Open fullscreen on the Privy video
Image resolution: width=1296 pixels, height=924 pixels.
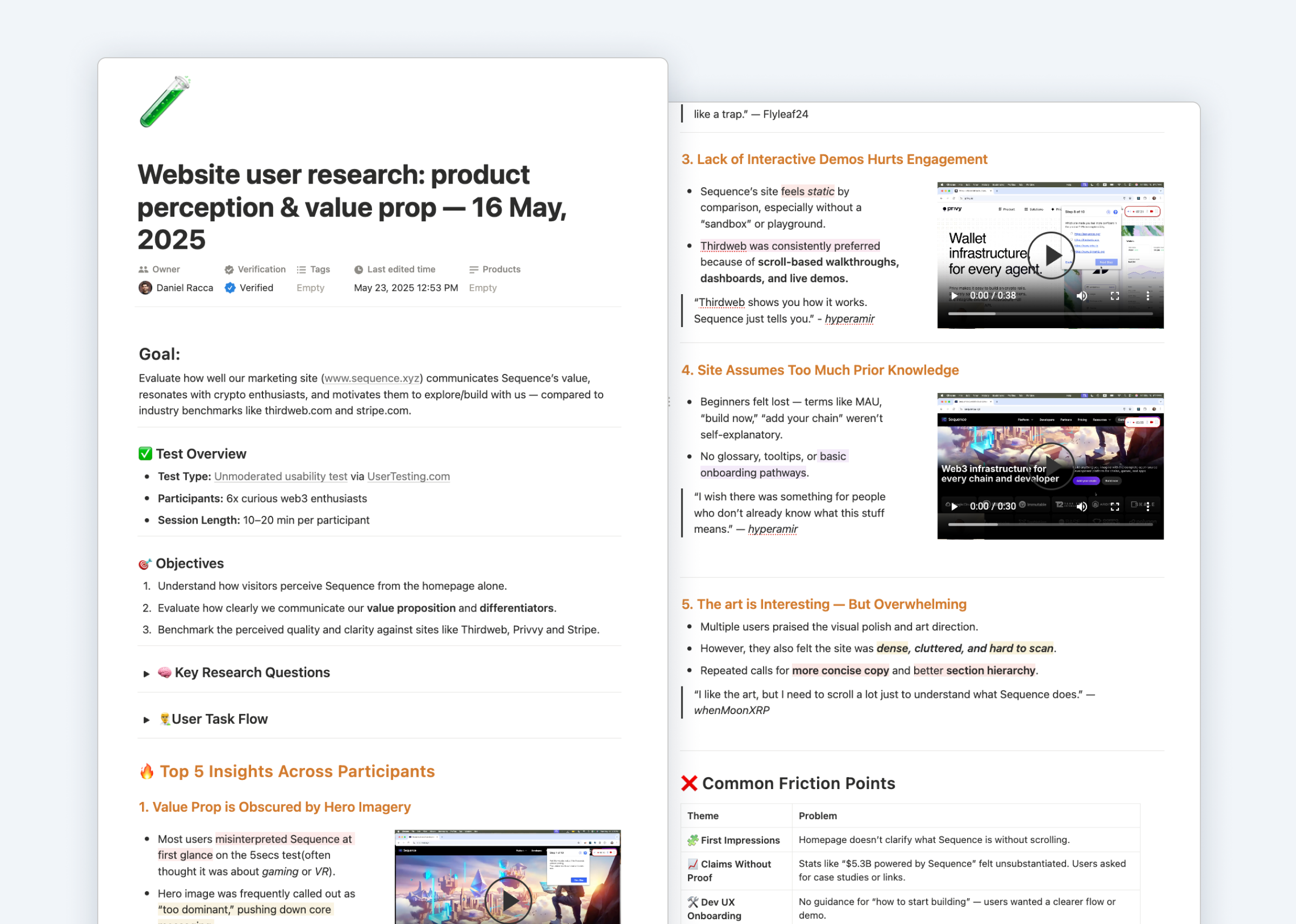click(1115, 296)
